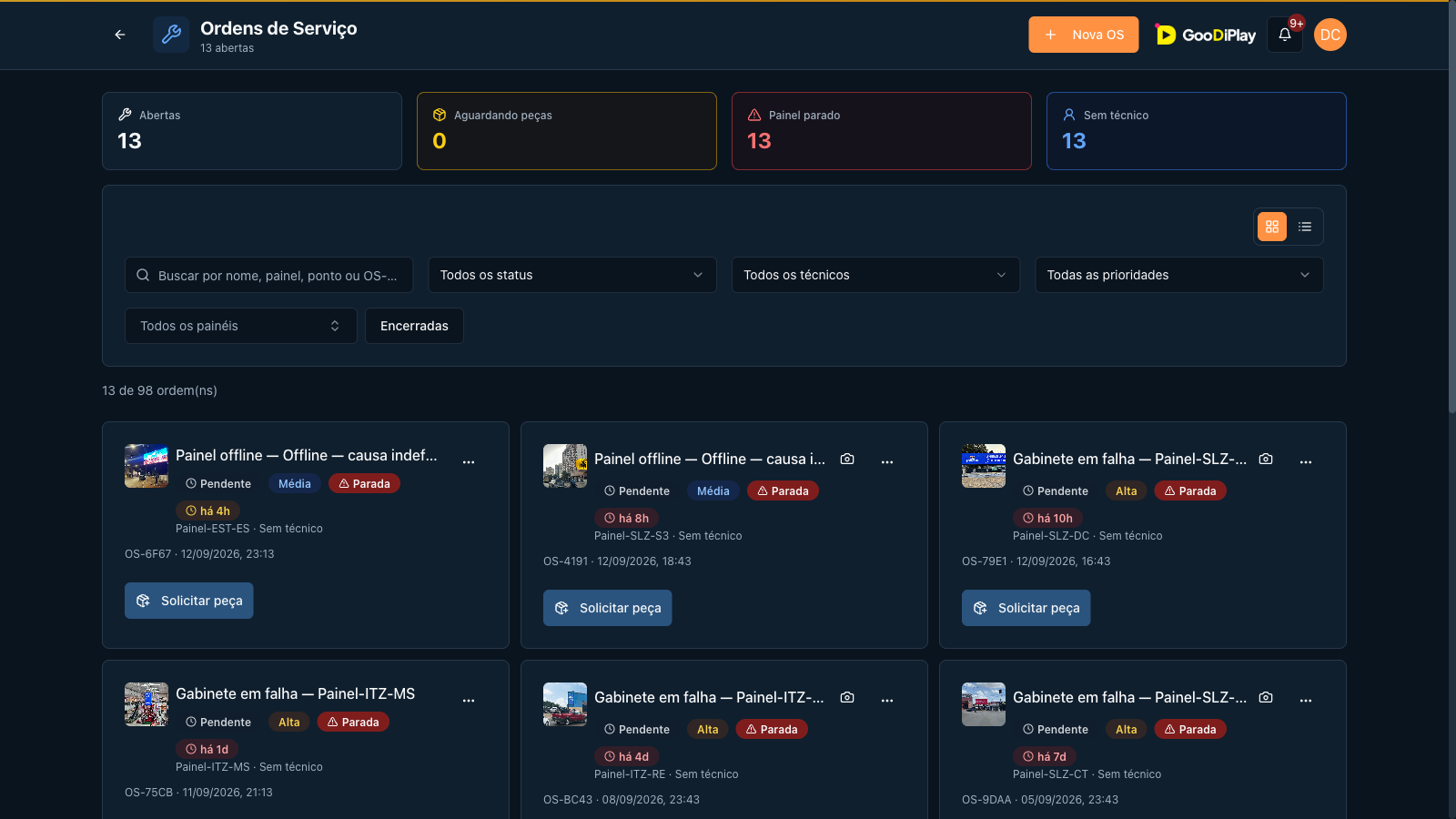Select the Sem técnico summary card
1456x819 pixels.
tap(1197, 131)
